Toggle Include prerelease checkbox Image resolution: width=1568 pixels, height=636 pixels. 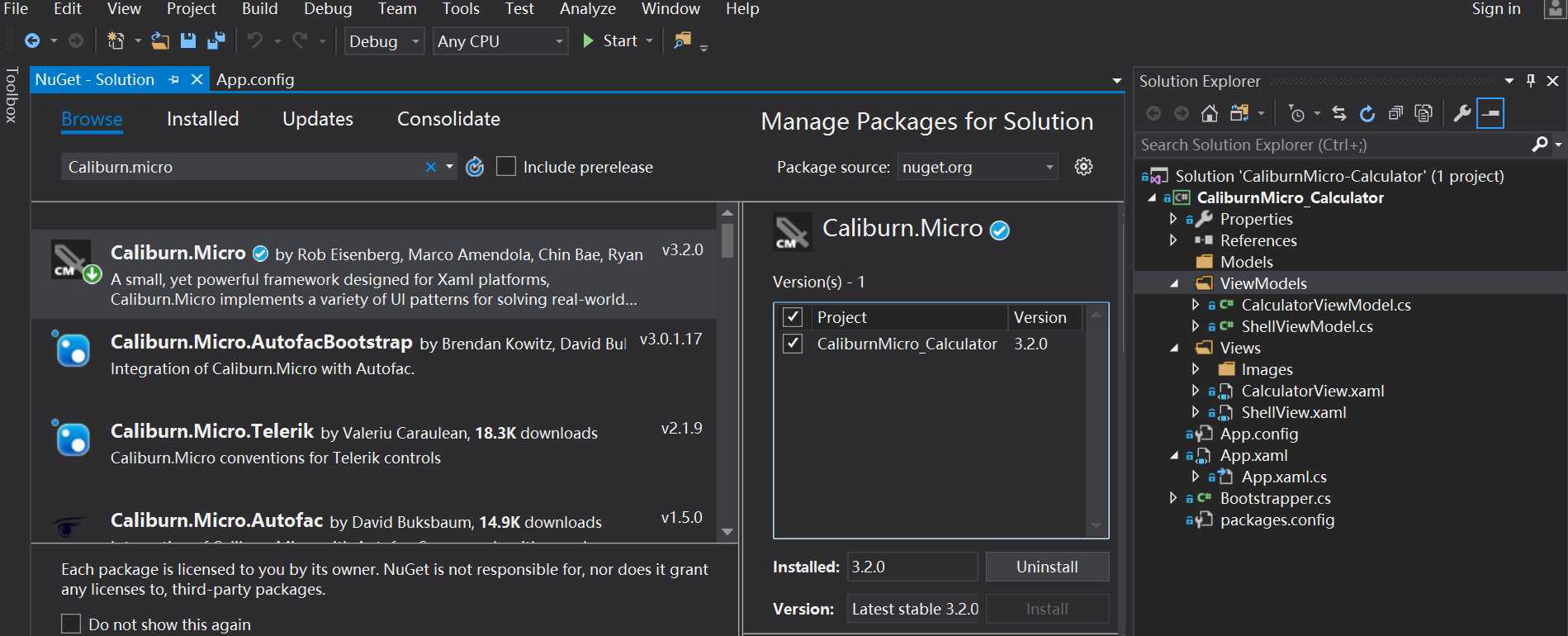pyautogui.click(x=506, y=167)
